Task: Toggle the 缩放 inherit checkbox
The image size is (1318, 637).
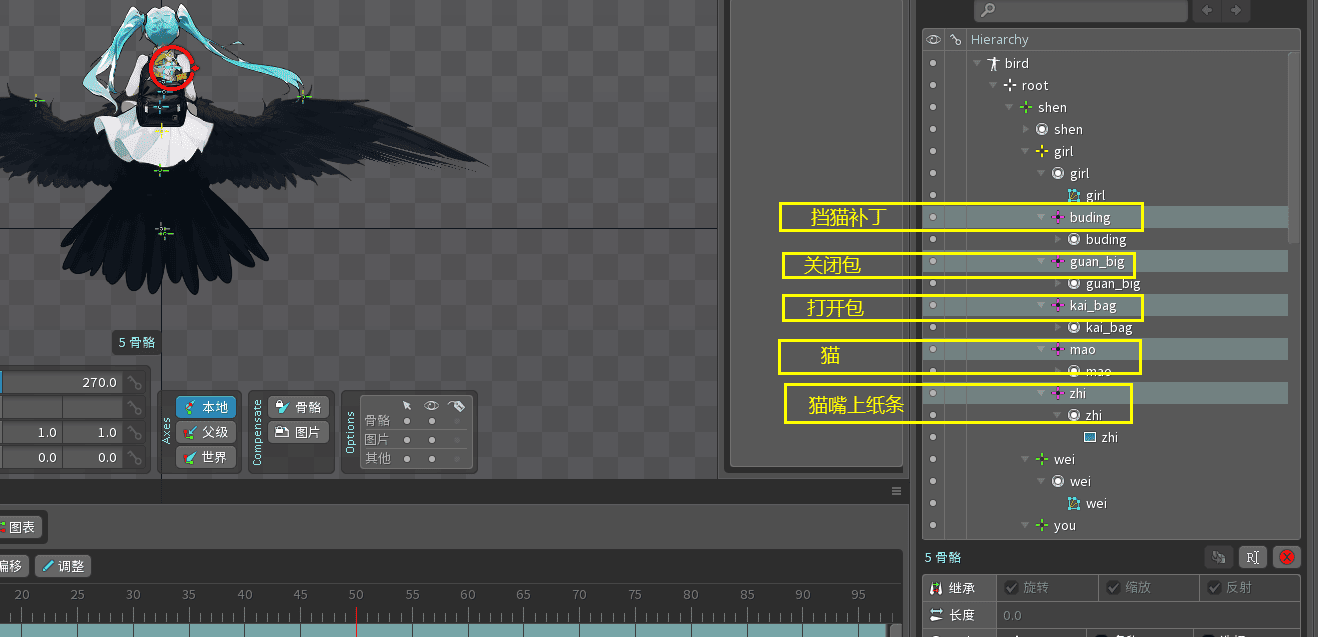Action: (x=1111, y=588)
